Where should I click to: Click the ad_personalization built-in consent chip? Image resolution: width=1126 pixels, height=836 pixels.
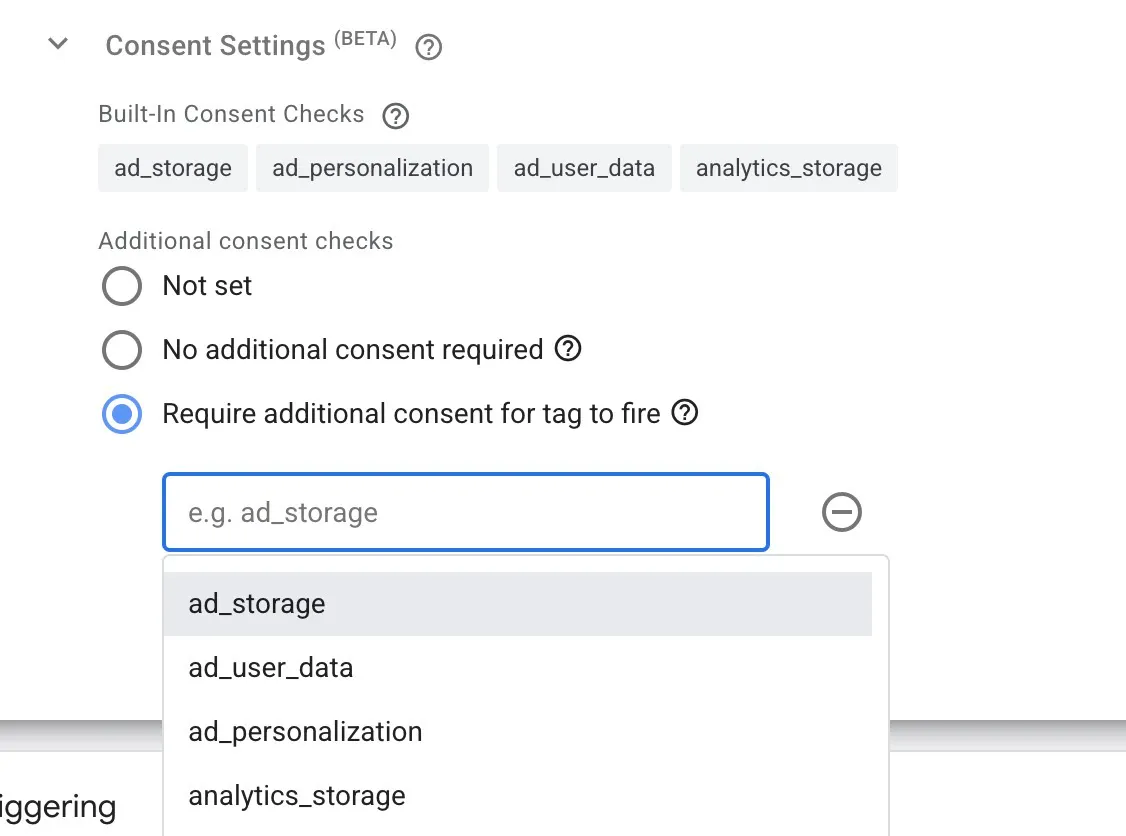point(373,168)
